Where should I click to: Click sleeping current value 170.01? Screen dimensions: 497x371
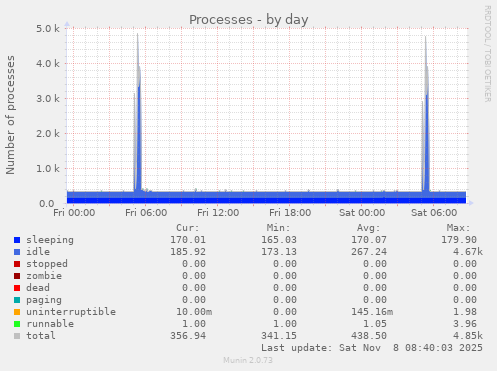[188, 240]
